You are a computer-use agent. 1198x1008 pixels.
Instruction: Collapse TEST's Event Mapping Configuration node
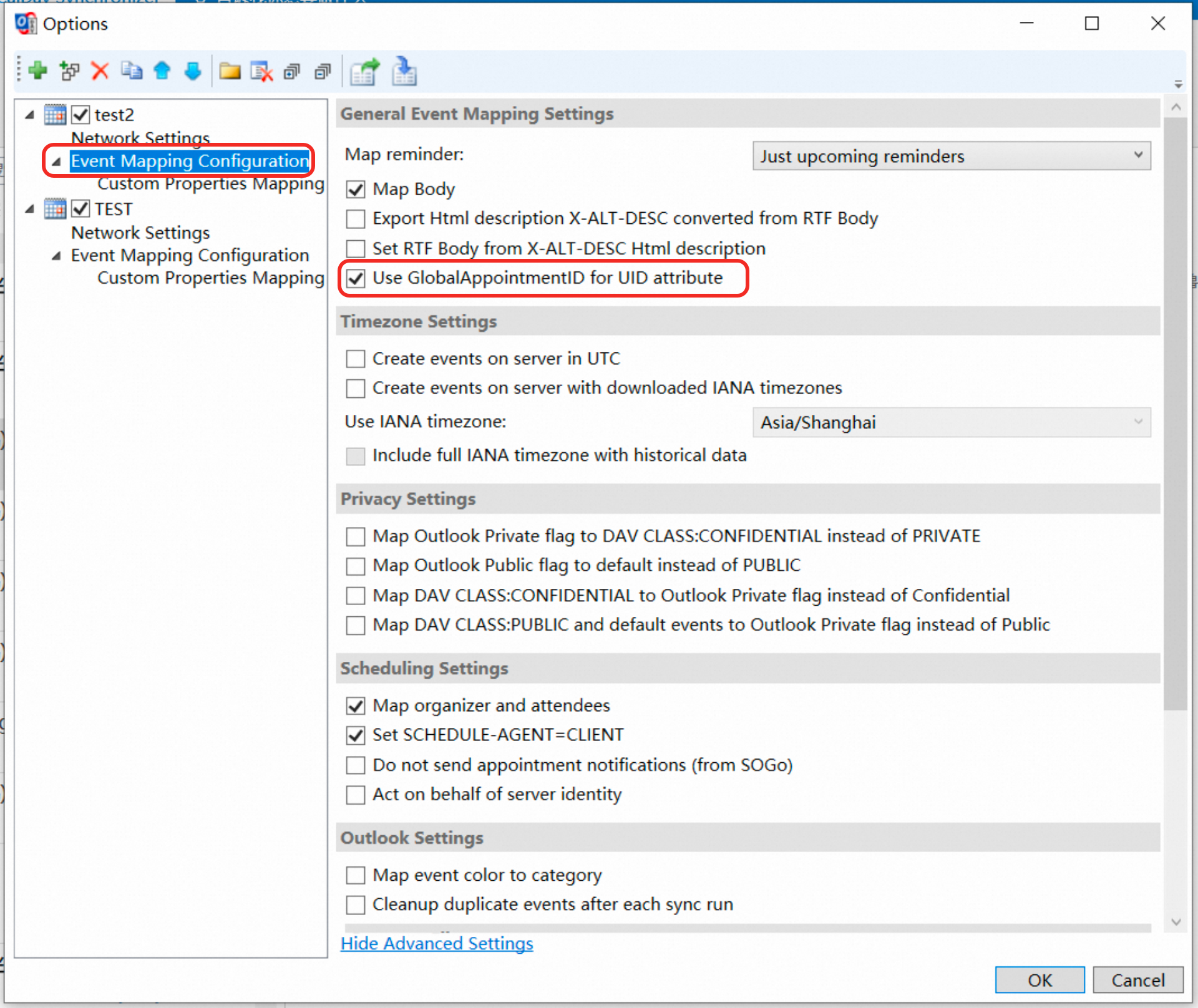click(56, 256)
